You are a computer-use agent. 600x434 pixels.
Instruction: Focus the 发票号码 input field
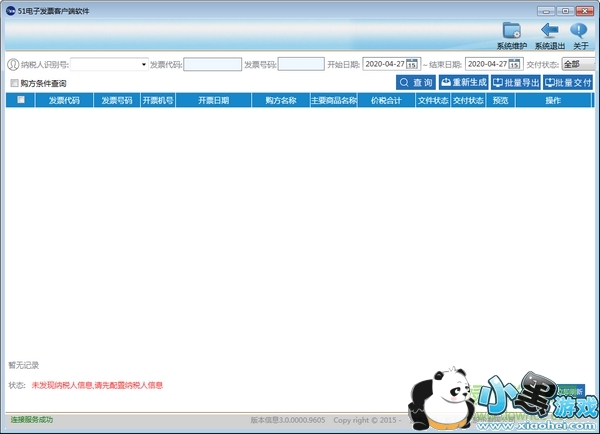click(301, 64)
